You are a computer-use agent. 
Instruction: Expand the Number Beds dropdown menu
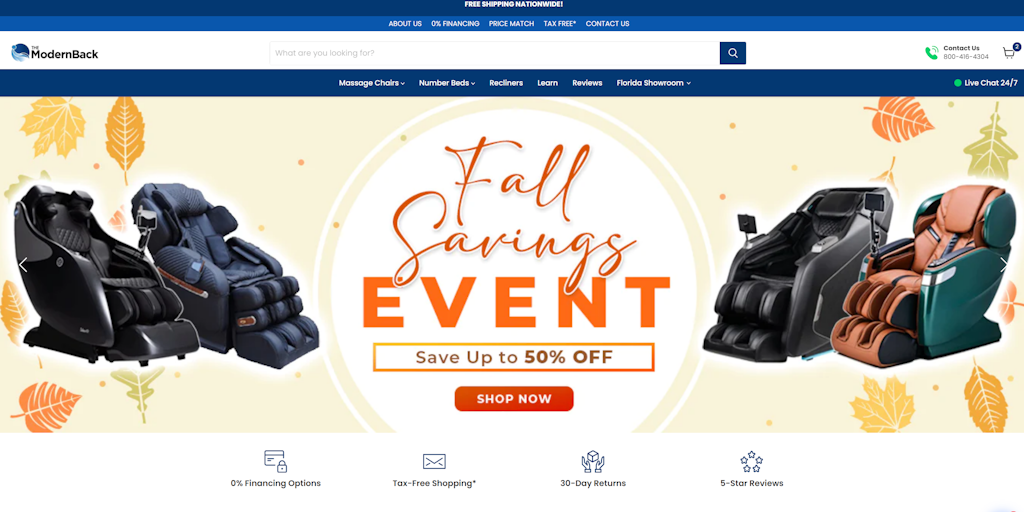point(447,83)
